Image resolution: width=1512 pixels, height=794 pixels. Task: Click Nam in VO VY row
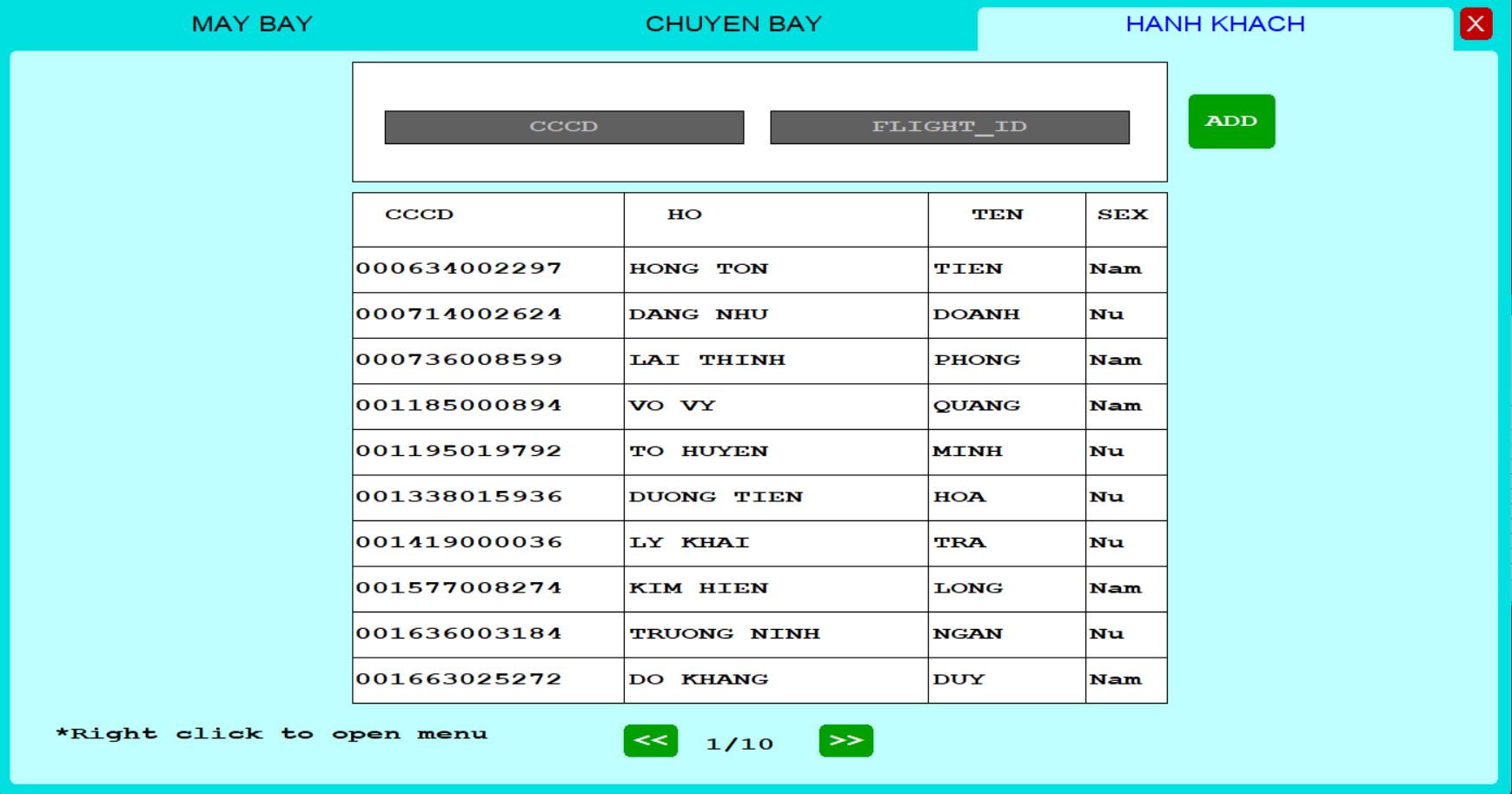pos(1126,407)
